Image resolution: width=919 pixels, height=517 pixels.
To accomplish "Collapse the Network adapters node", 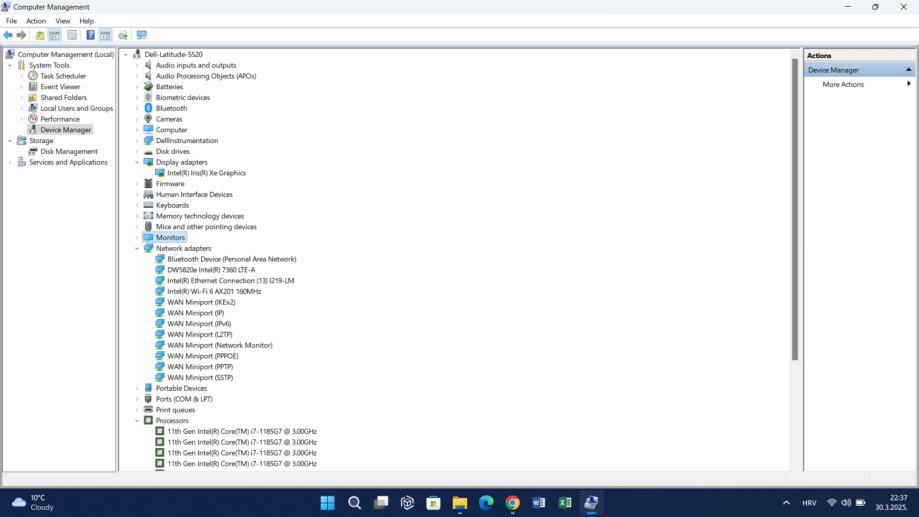I will (x=137, y=249).
